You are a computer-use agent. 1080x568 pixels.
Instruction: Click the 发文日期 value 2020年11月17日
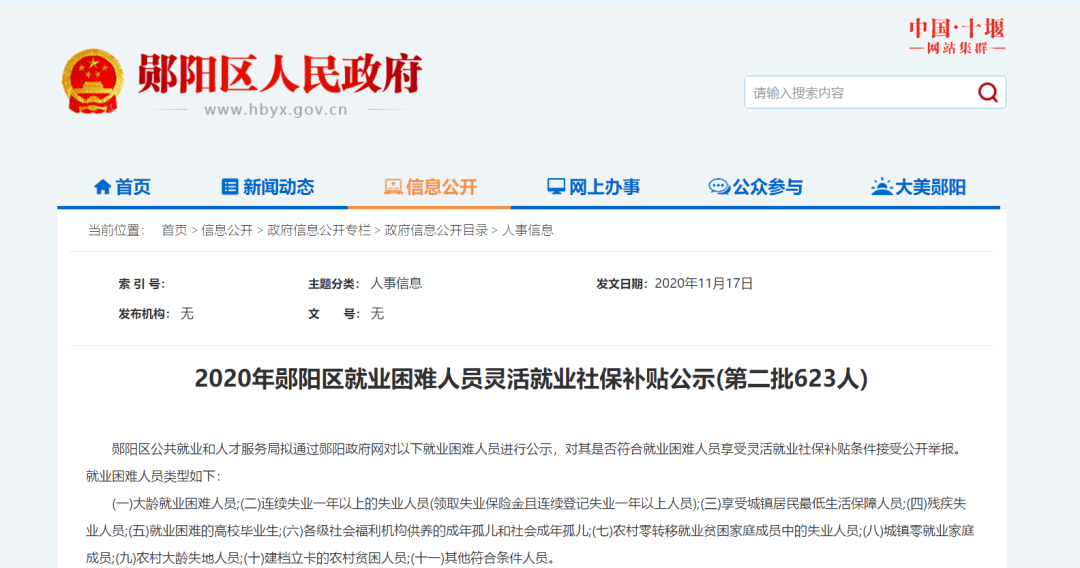703,284
